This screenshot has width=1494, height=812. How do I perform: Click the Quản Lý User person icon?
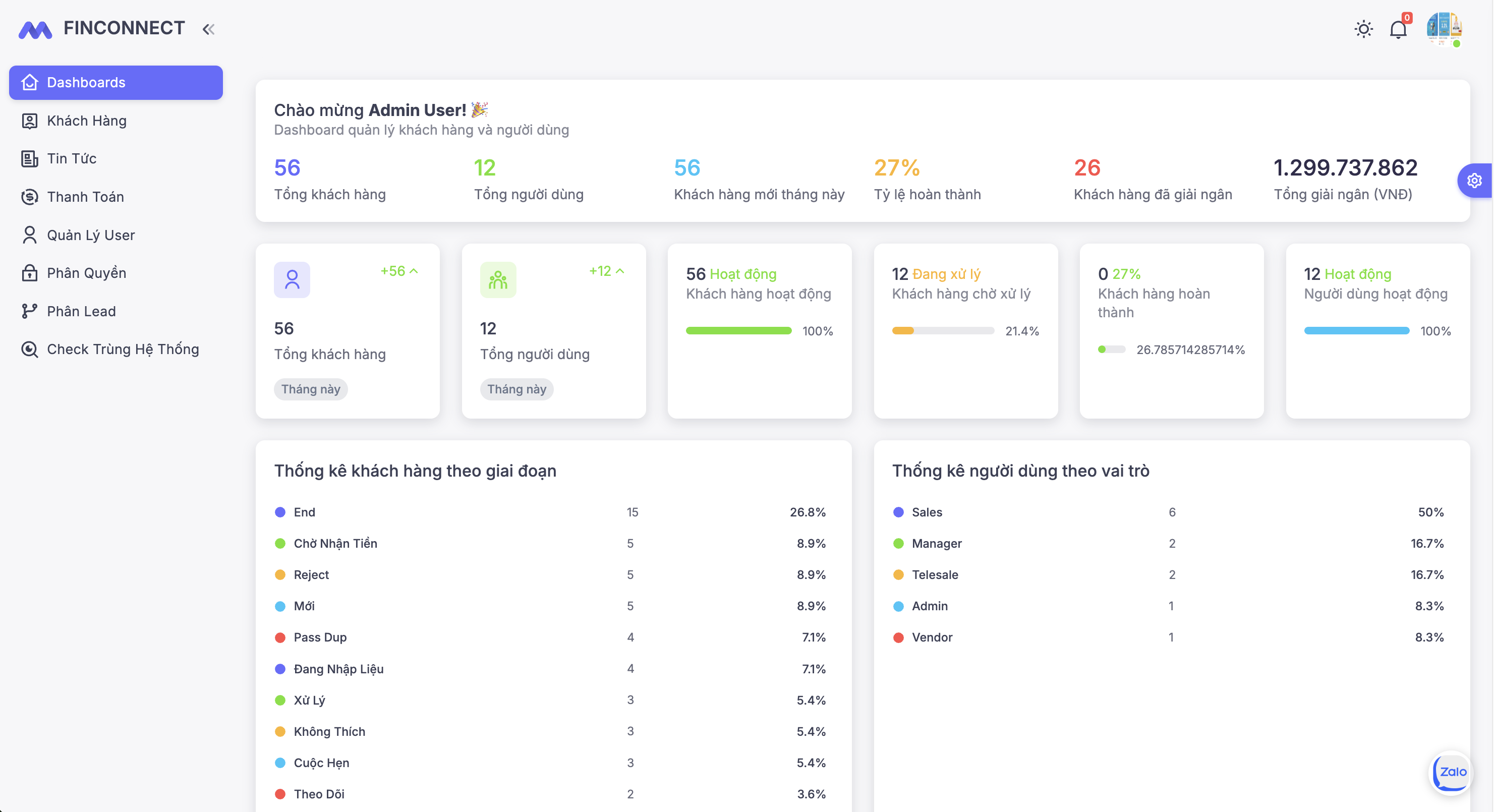pos(30,235)
